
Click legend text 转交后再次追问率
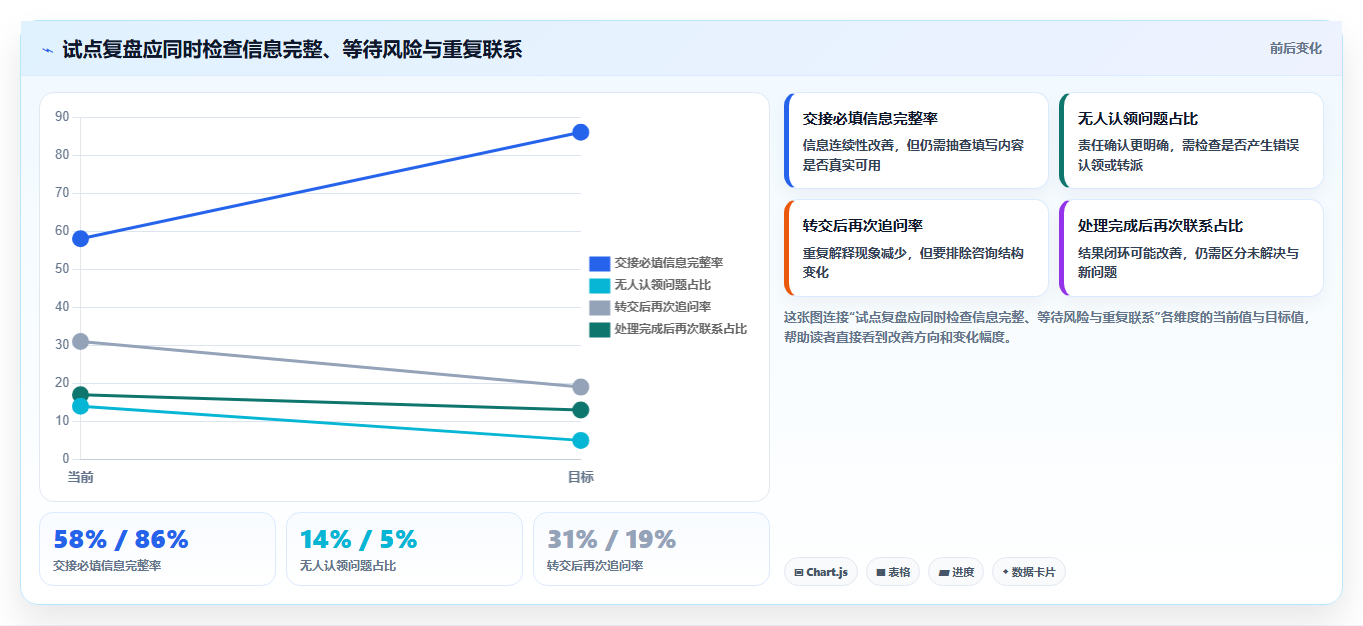(663, 307)
